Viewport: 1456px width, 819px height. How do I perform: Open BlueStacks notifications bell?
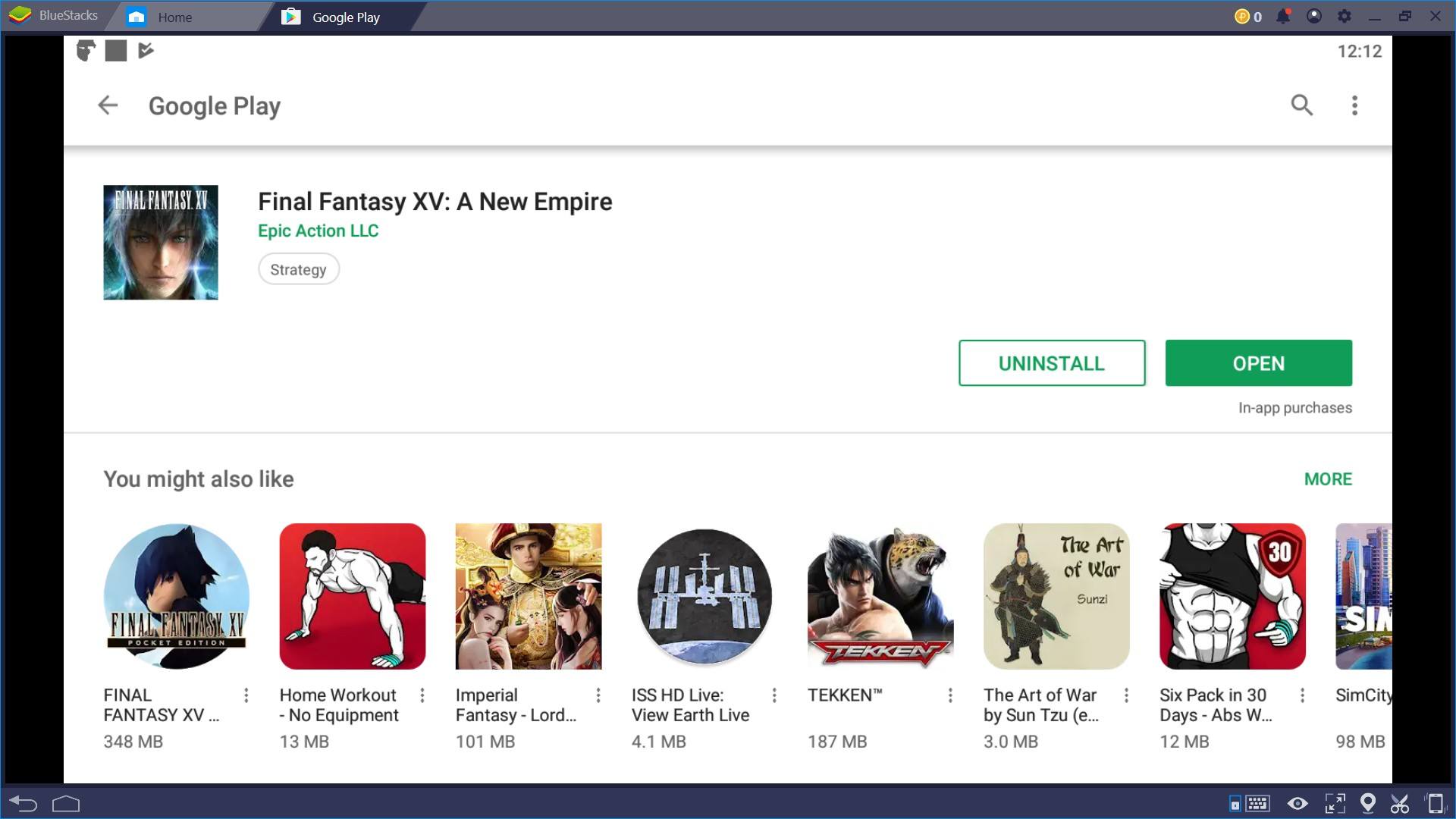(x=1283, y=16)
